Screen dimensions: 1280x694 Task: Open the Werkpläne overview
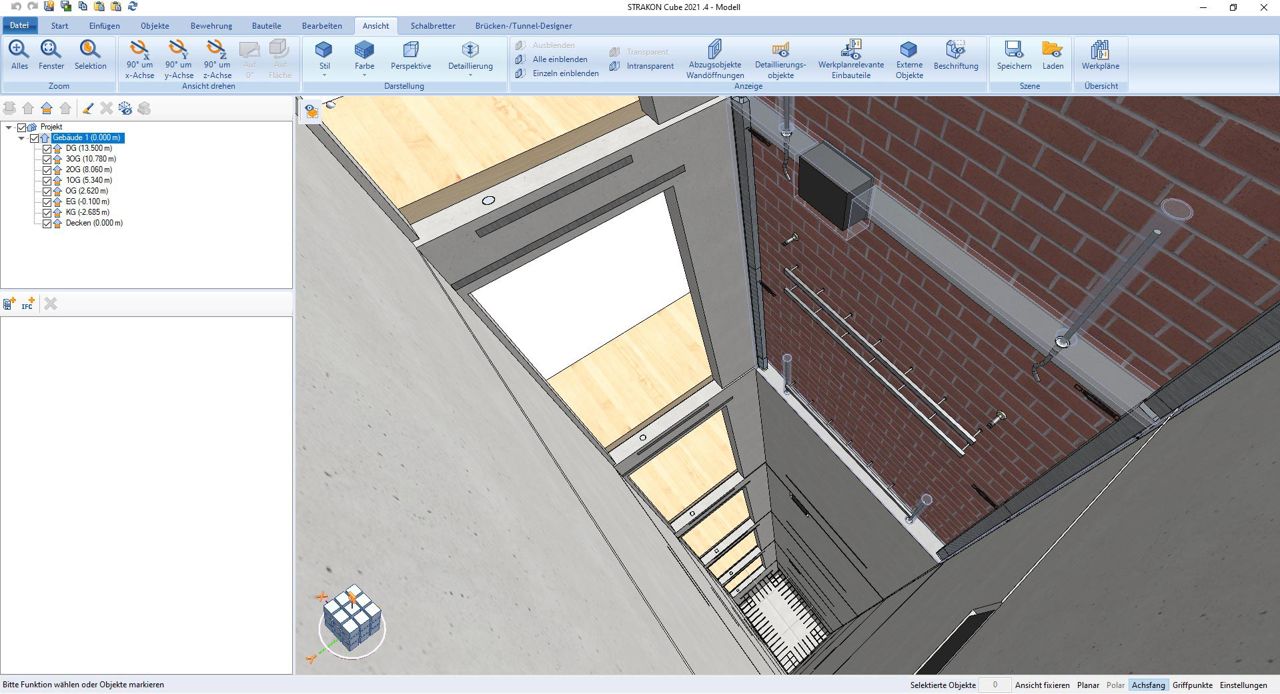1100,50
